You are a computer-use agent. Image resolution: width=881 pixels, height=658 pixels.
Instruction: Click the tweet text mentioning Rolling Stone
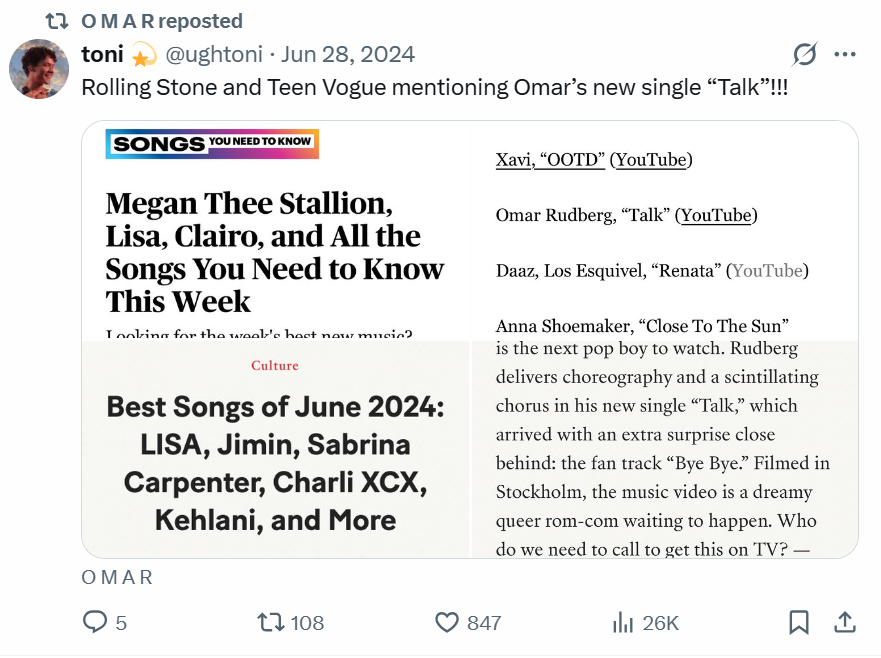(x=434, y=87)
